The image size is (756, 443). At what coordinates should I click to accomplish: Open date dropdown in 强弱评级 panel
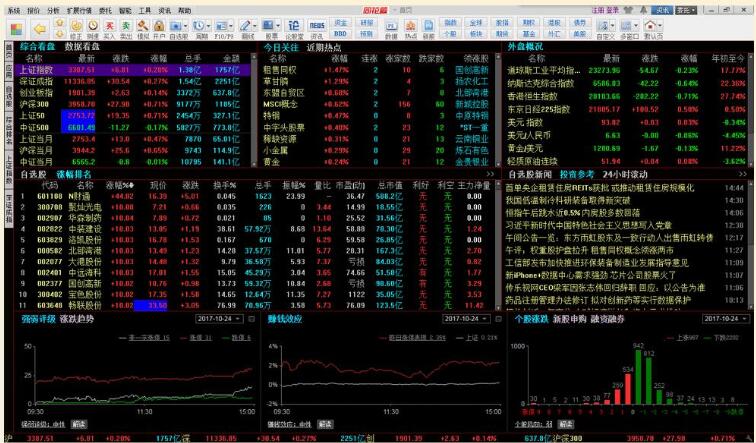pos(221,319)
